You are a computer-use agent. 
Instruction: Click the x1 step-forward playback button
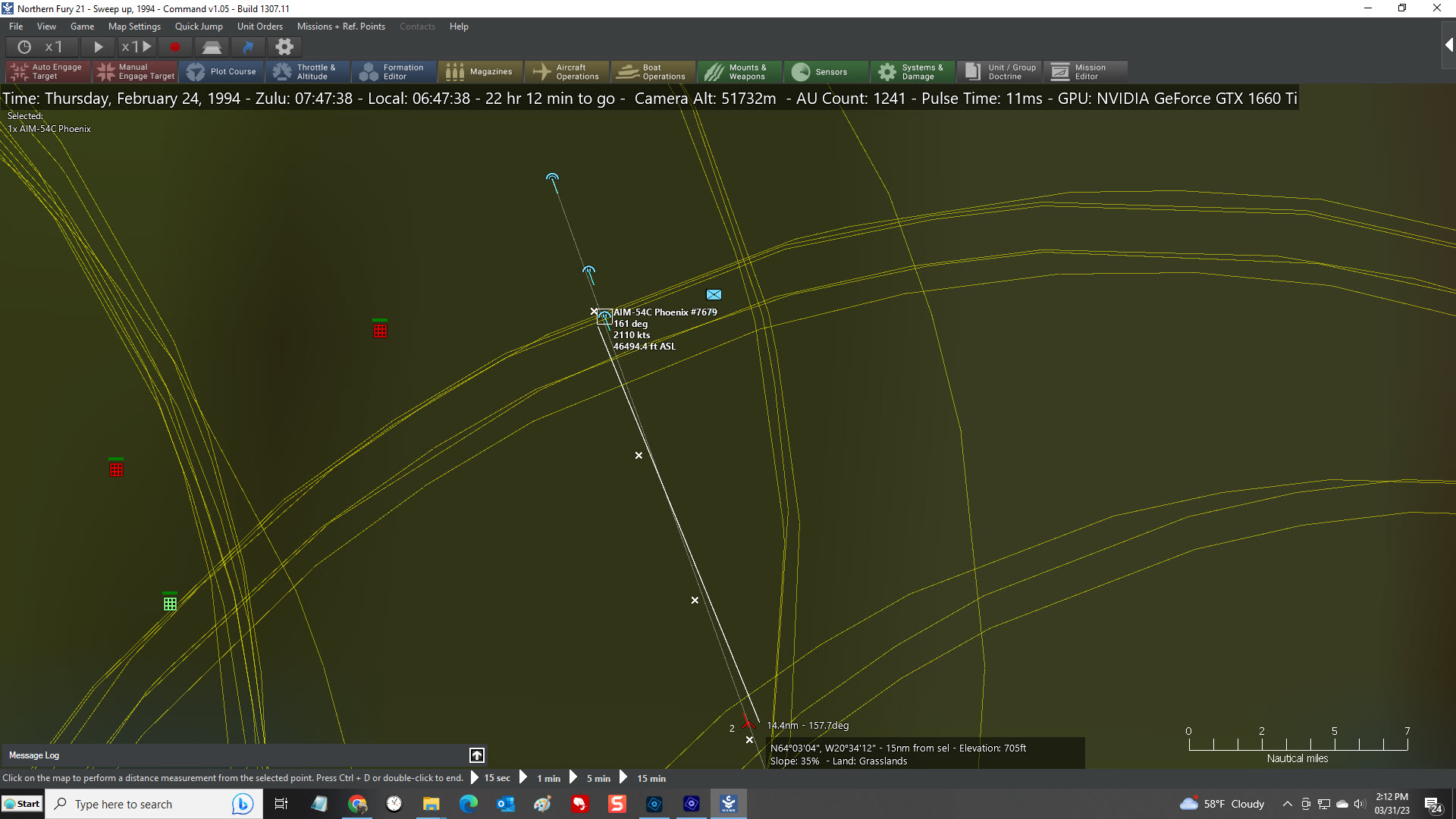pos(136,47)
